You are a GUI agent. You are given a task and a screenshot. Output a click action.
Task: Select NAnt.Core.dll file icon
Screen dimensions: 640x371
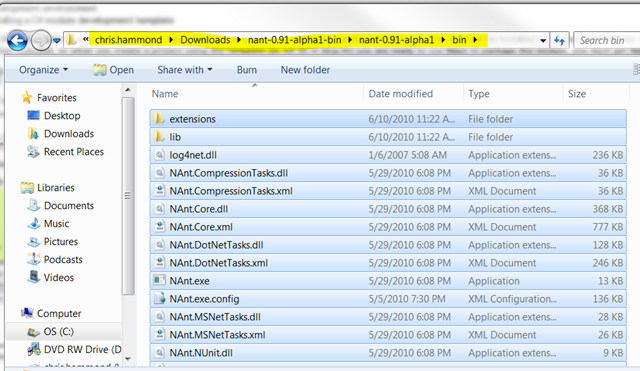159,209
